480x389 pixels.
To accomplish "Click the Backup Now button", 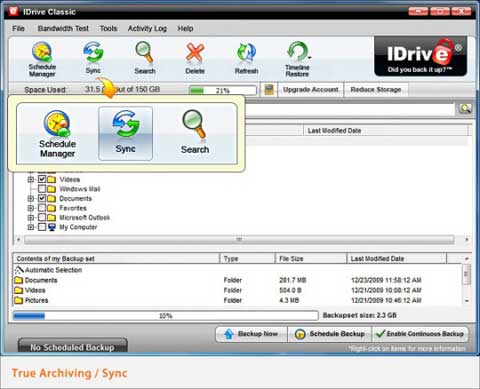I will click(x=252, y=334).
